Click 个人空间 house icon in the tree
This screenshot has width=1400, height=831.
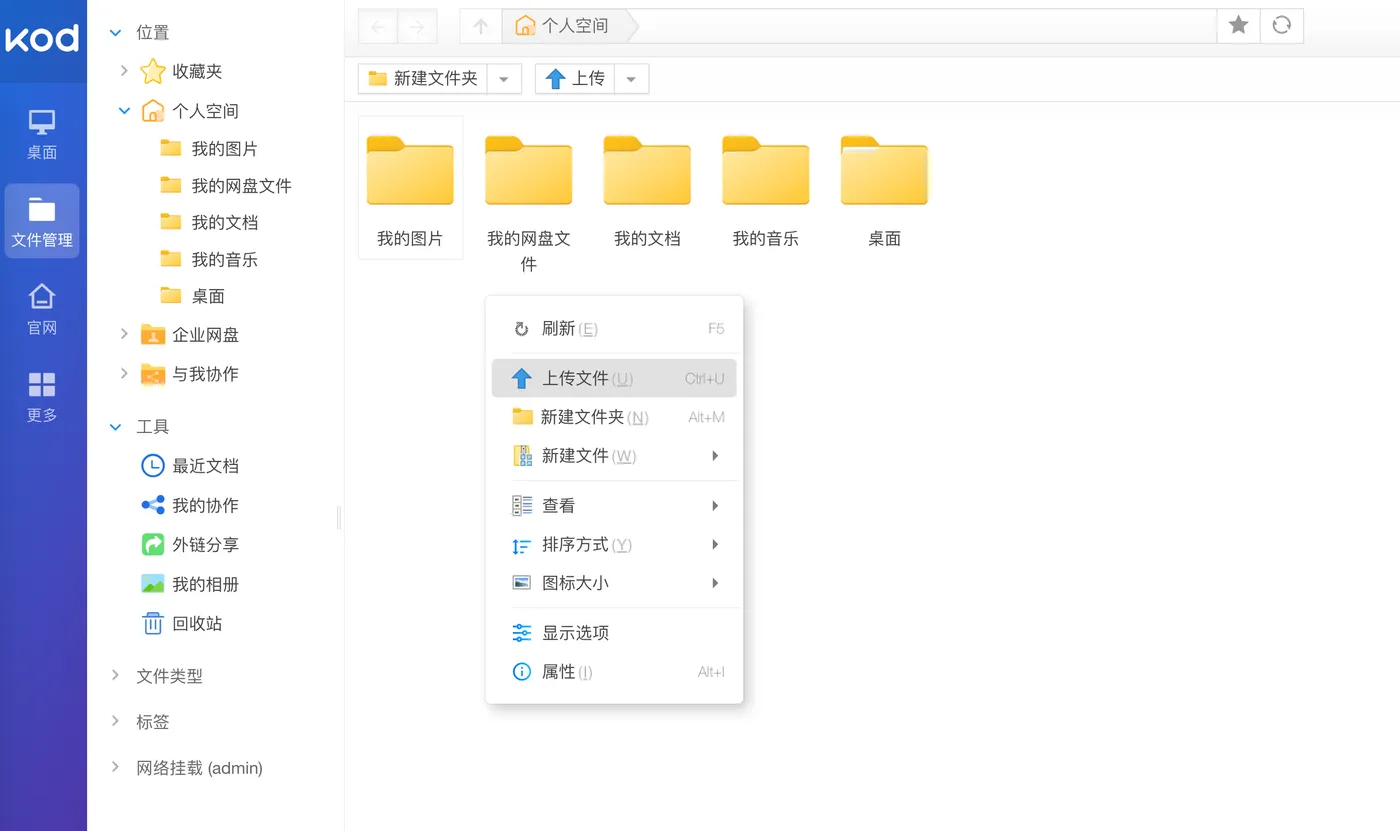click(152, 110)
